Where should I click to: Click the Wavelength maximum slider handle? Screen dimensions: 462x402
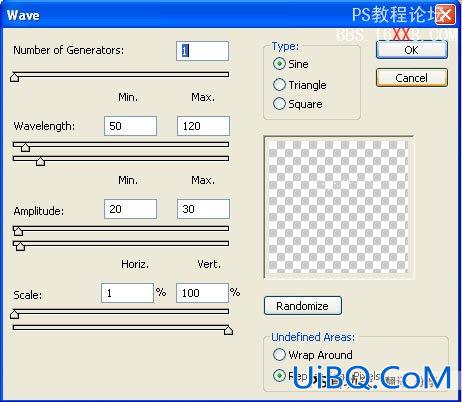point(40,161)
